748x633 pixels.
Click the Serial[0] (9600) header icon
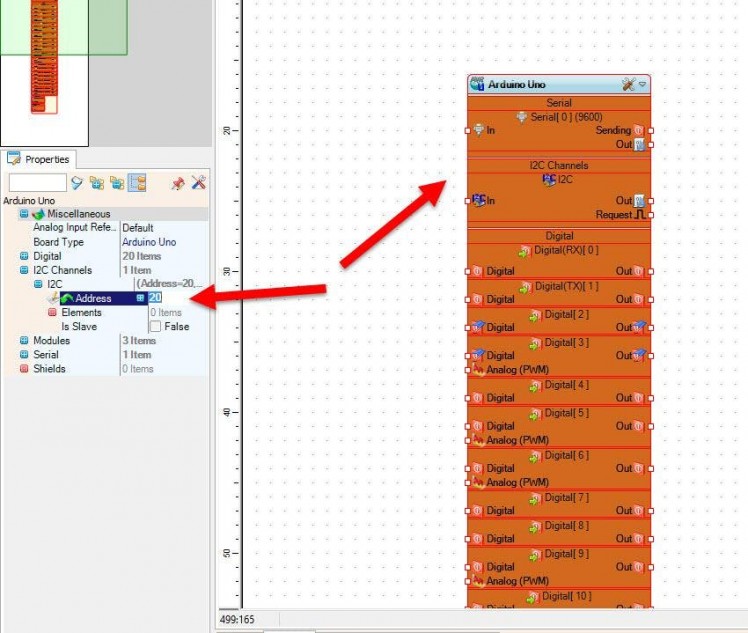click(522, 117)
